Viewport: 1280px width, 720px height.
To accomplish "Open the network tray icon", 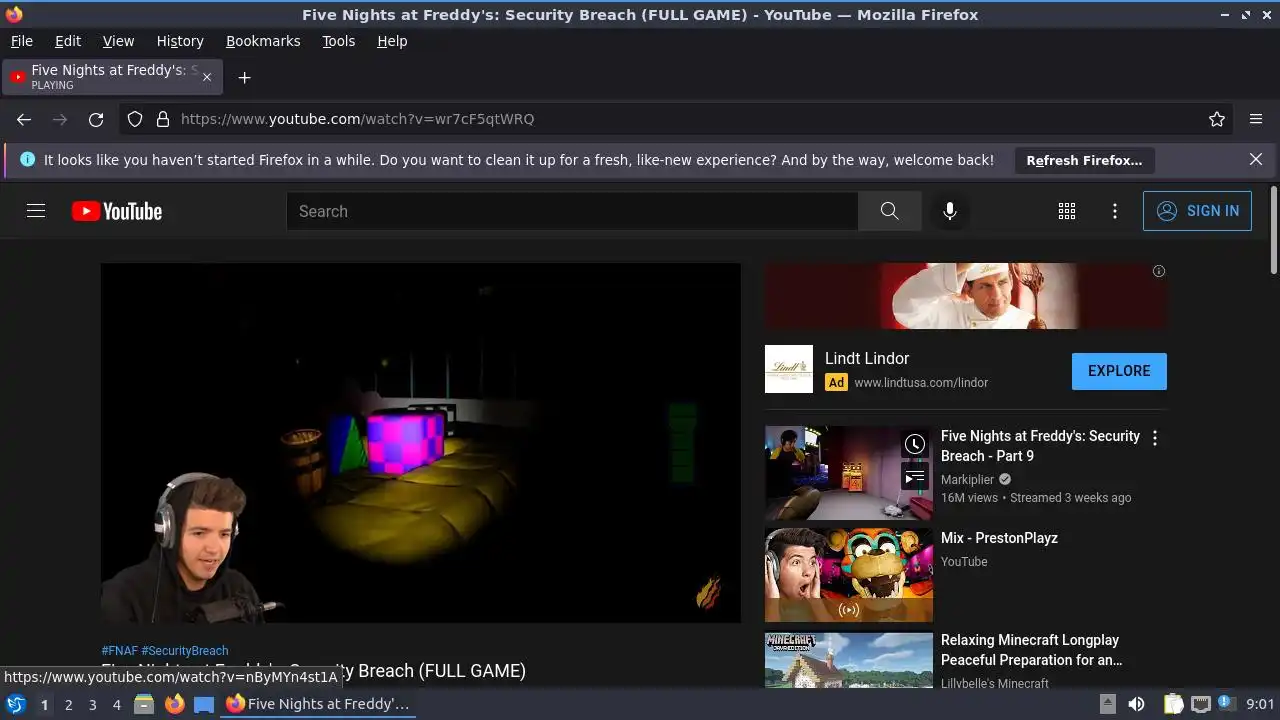I will [x=1201, y=704].
